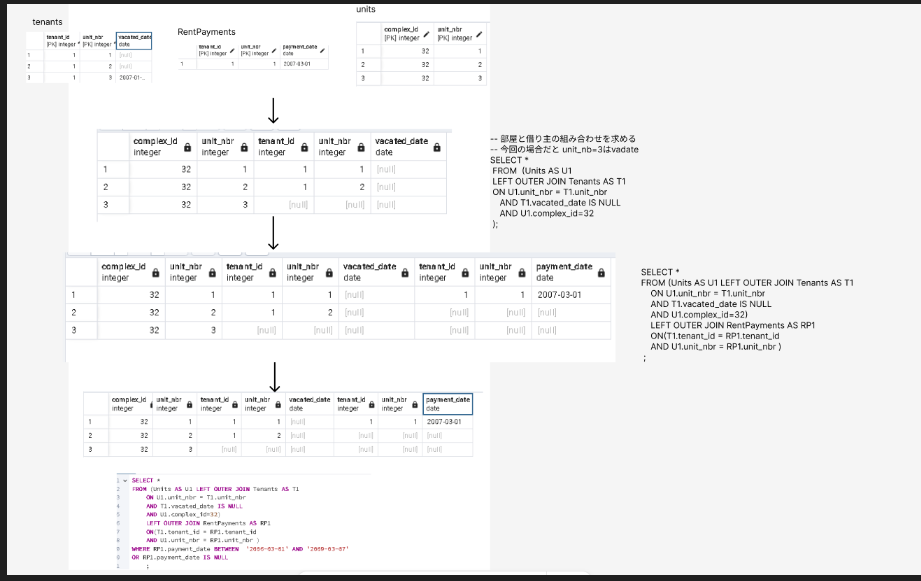Click lock of unit_nbr beside payment_date, large result
This screenshot has height=581, width=921.
(x=522, y=273)
